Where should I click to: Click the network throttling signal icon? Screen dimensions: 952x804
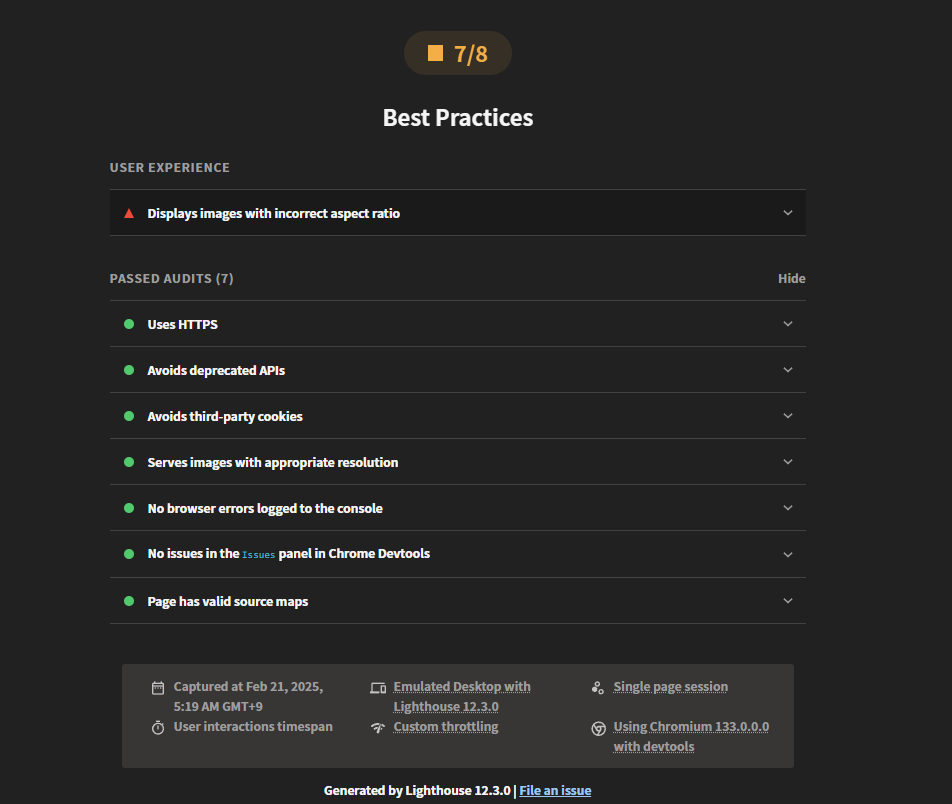pyautogui.click(x=378, y=727)
